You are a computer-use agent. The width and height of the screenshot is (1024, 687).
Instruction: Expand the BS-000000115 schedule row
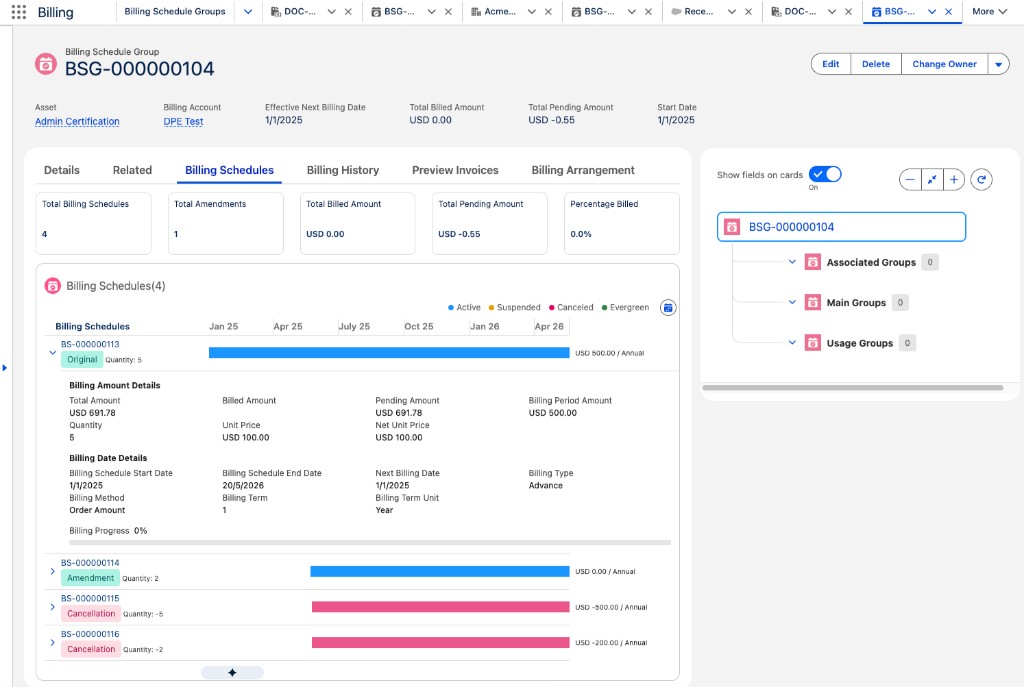(53, 607)
